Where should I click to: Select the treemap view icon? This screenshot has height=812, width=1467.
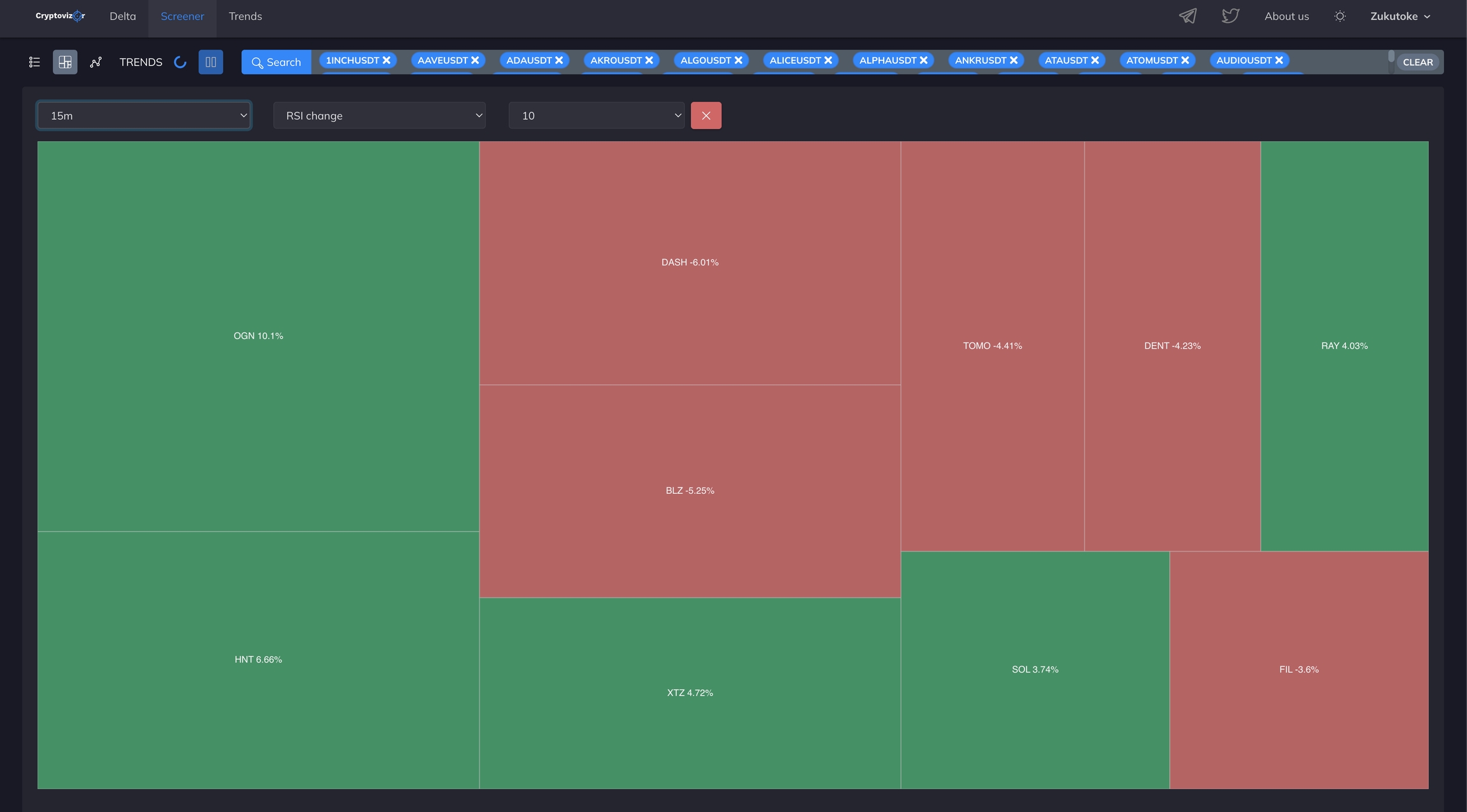pos(65,62)
